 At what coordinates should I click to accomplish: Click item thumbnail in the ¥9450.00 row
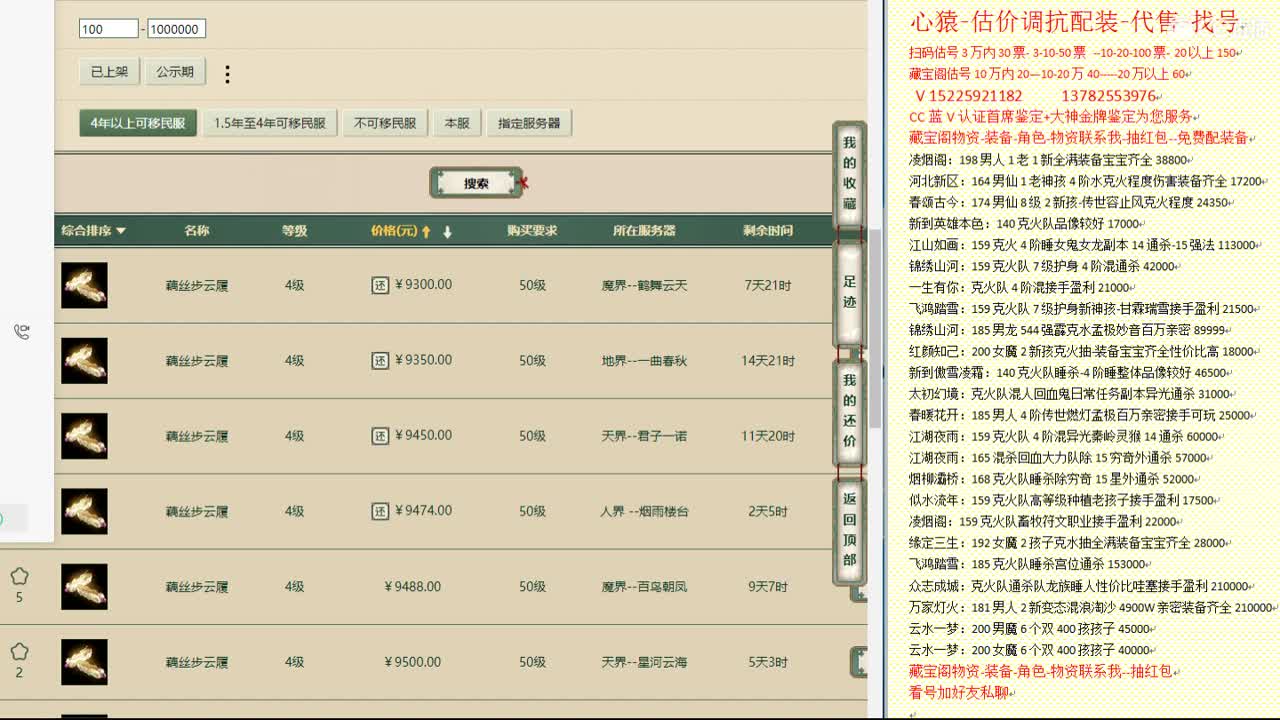click(x=84, y=436)
